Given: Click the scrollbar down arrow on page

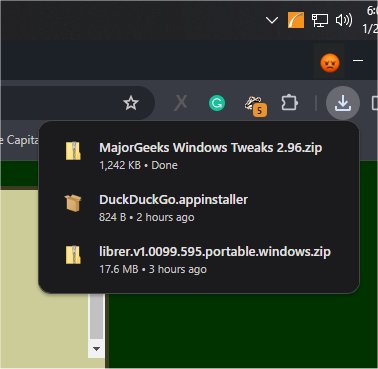Looking at the screenshot, I should point(96,349).
